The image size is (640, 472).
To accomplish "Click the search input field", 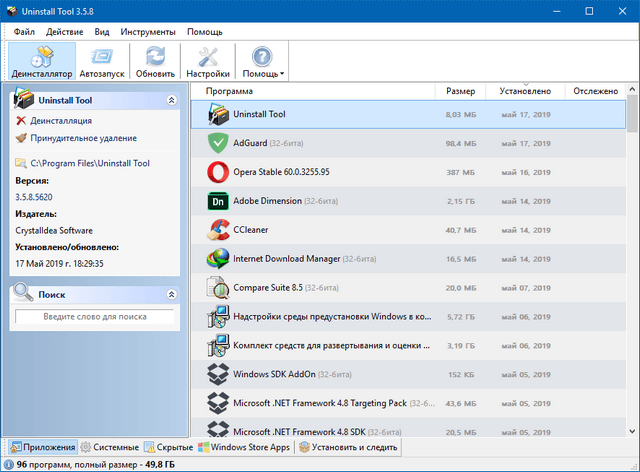I will tap(94, 316).
